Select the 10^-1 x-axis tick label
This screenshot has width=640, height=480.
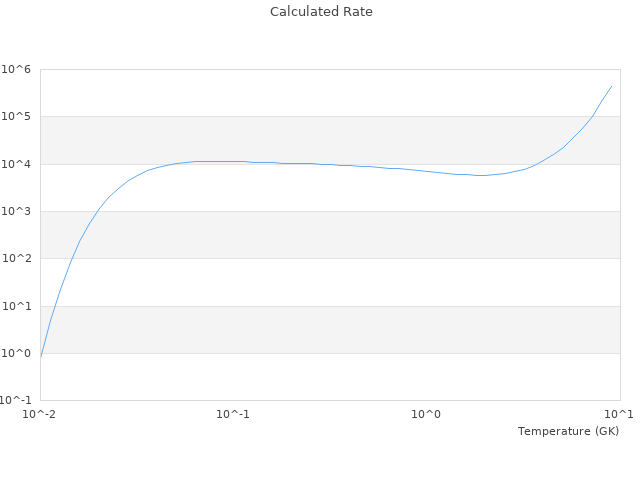pos(233,414)
